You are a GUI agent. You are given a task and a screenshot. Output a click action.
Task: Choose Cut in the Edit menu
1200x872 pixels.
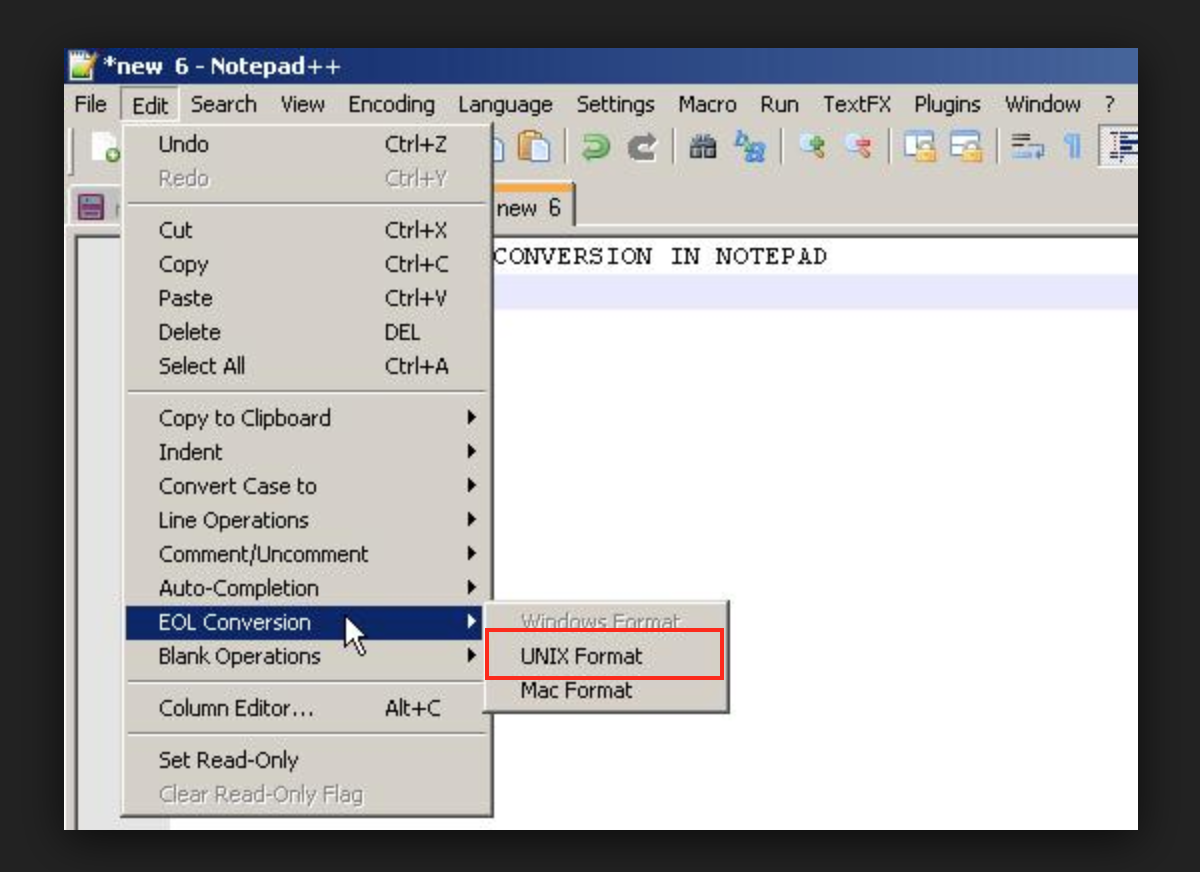point(306,230)
